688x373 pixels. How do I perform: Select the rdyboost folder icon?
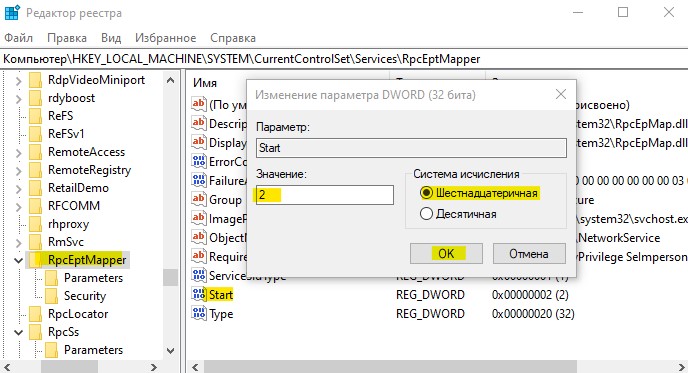point(36,98)
